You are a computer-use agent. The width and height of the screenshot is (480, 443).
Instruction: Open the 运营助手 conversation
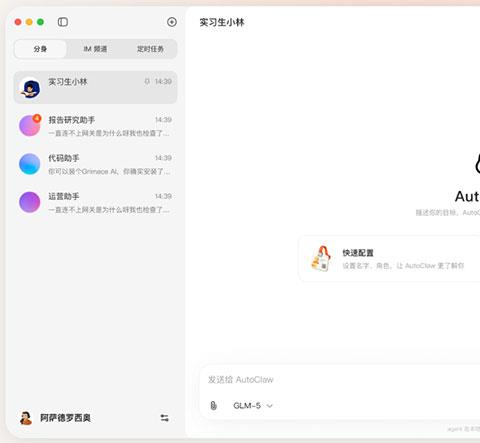[95, 202]
